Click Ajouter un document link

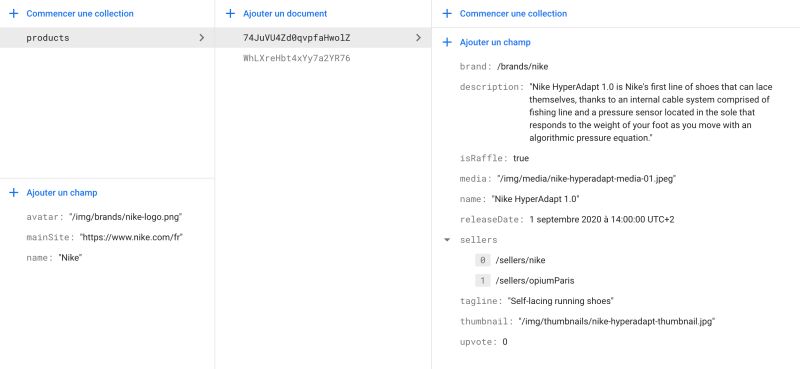(x=285, y=13)
